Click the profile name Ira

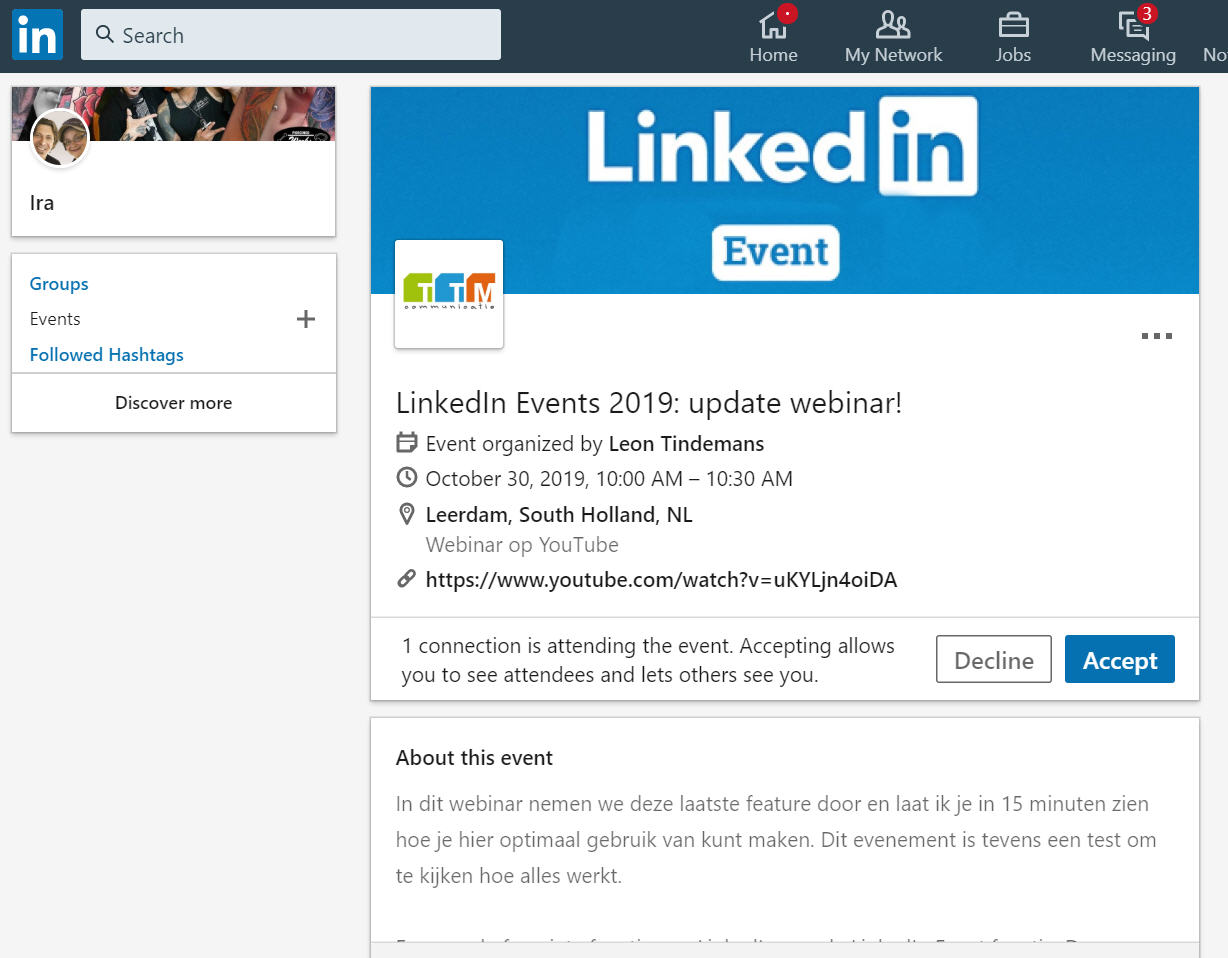[42, 203]
